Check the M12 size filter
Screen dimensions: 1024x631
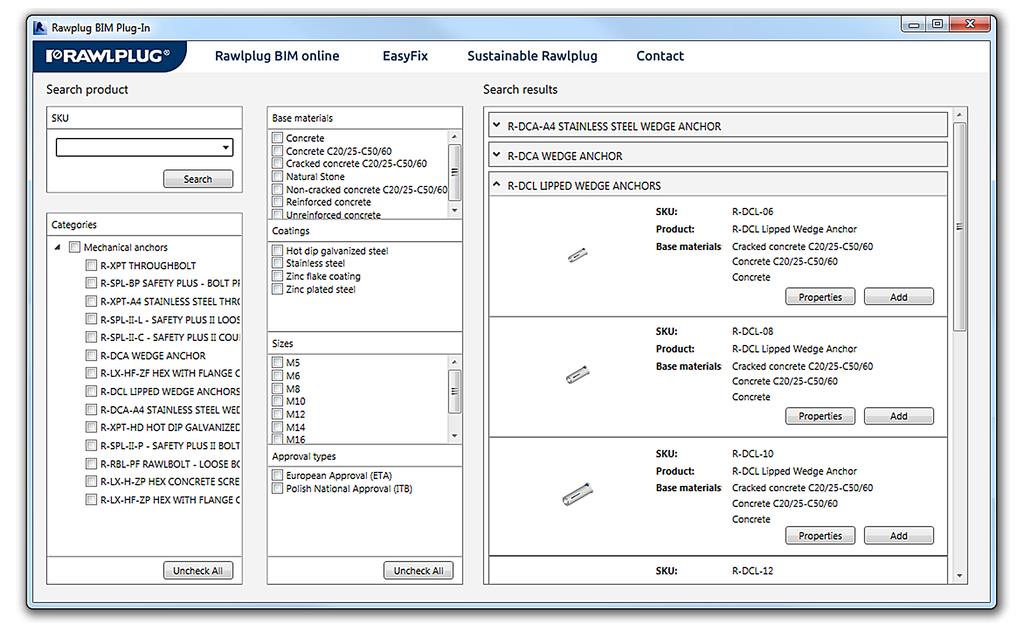(278, 414)
